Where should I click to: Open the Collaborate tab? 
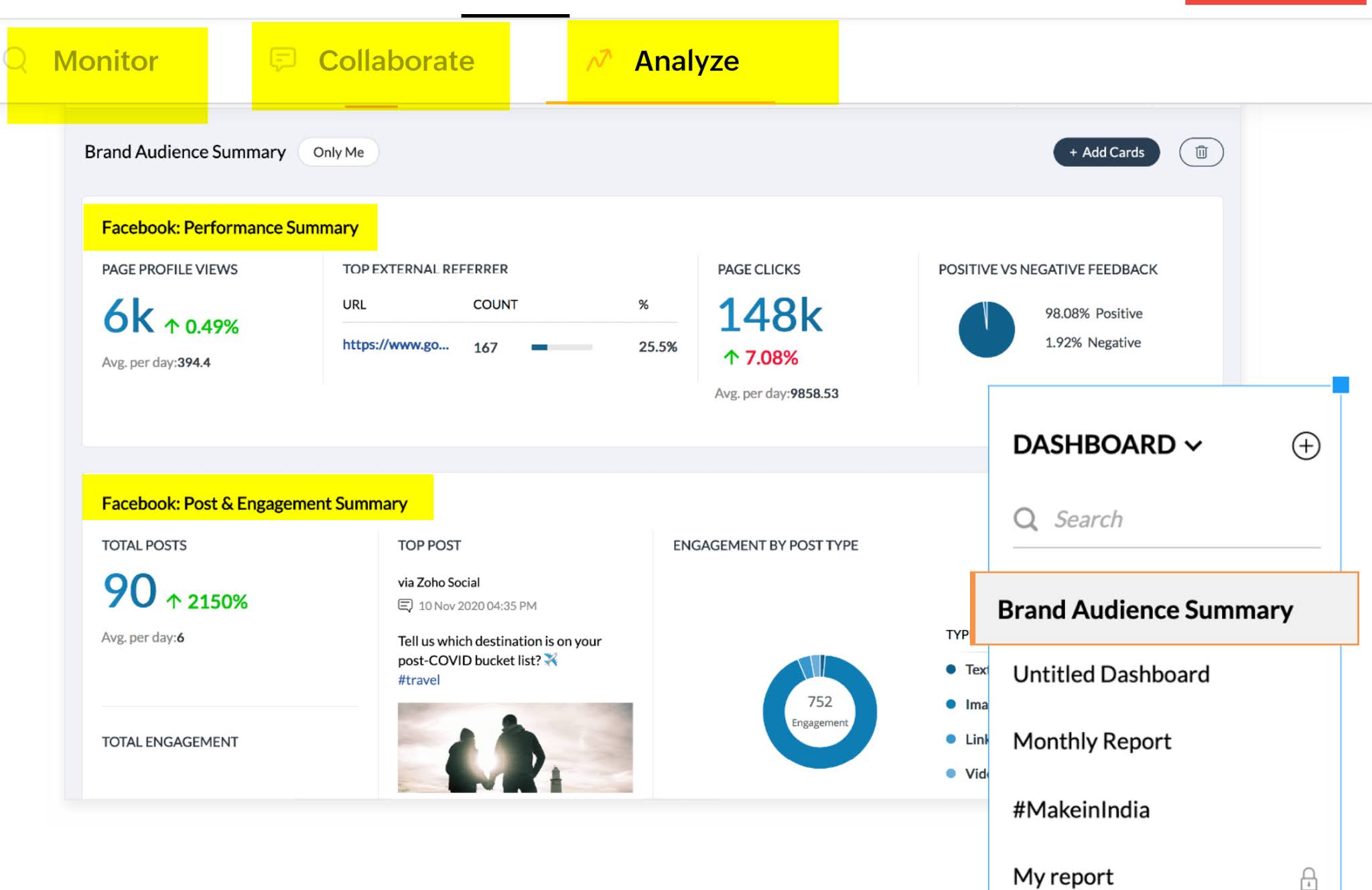point(396,61)
